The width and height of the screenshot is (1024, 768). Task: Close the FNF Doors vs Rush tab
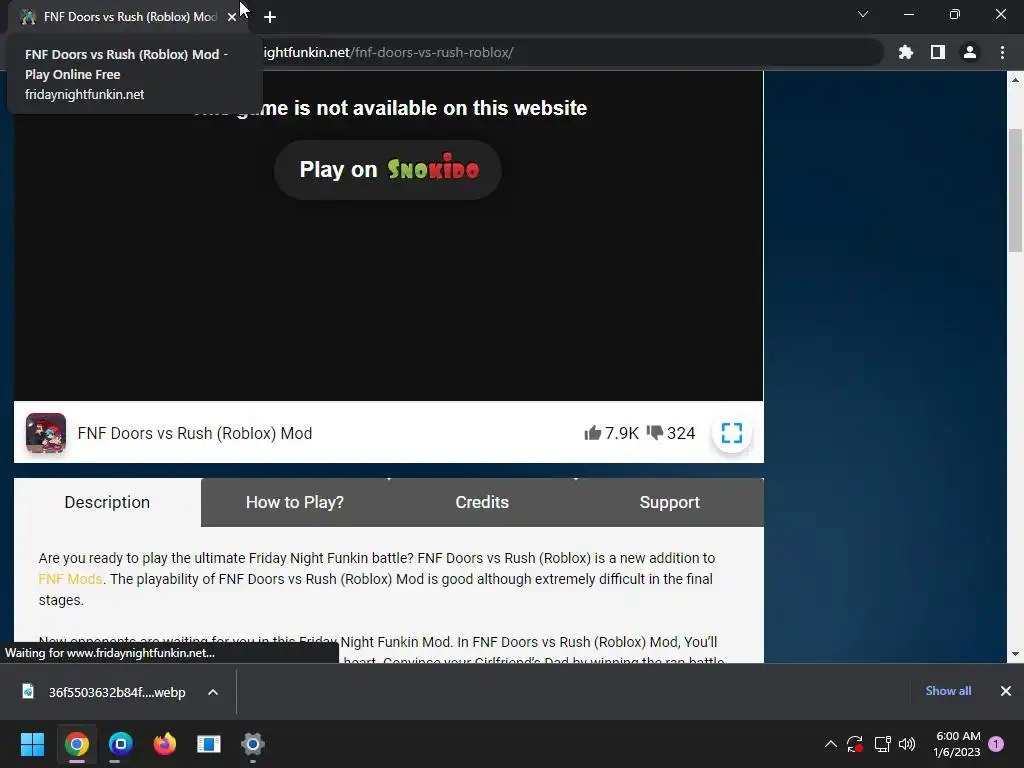[232, 17]
